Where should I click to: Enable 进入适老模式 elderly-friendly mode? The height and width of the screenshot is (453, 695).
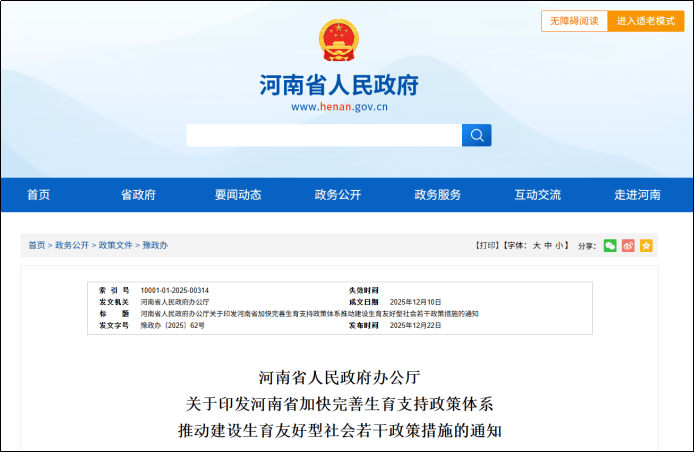pyautogui.click(x=645, y=21)
